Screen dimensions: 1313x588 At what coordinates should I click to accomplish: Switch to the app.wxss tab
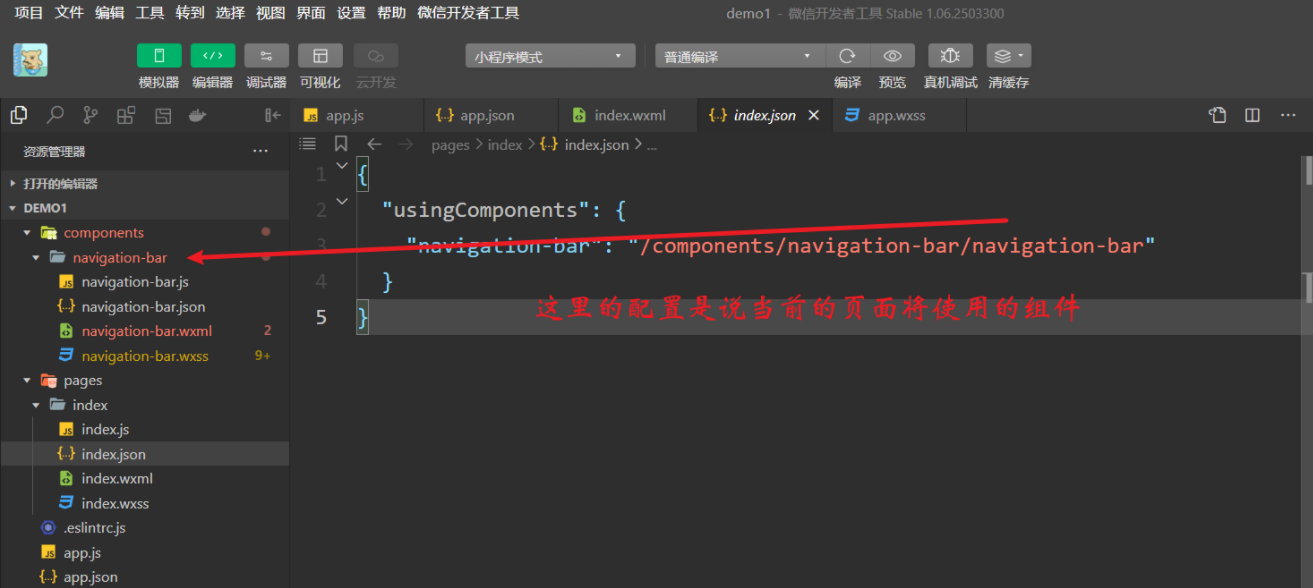click(899, 115)
